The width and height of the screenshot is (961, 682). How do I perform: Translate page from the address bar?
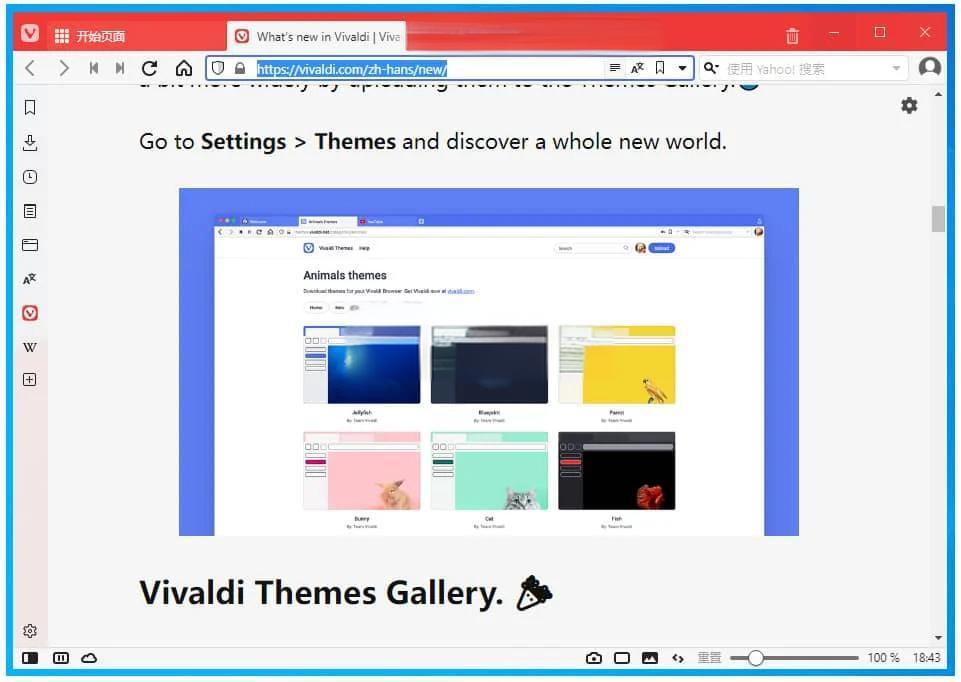(x=637, y=68)
